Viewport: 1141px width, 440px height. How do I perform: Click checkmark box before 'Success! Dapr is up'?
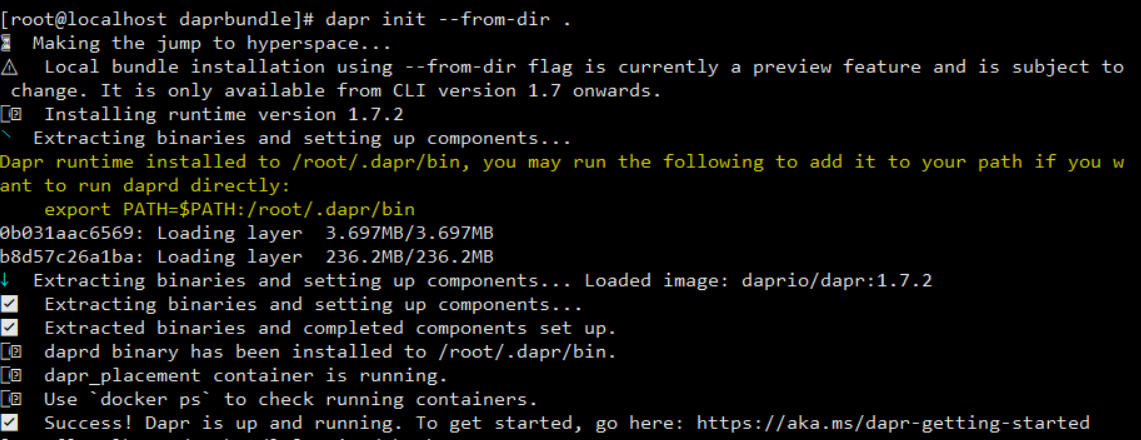(9, 423)
